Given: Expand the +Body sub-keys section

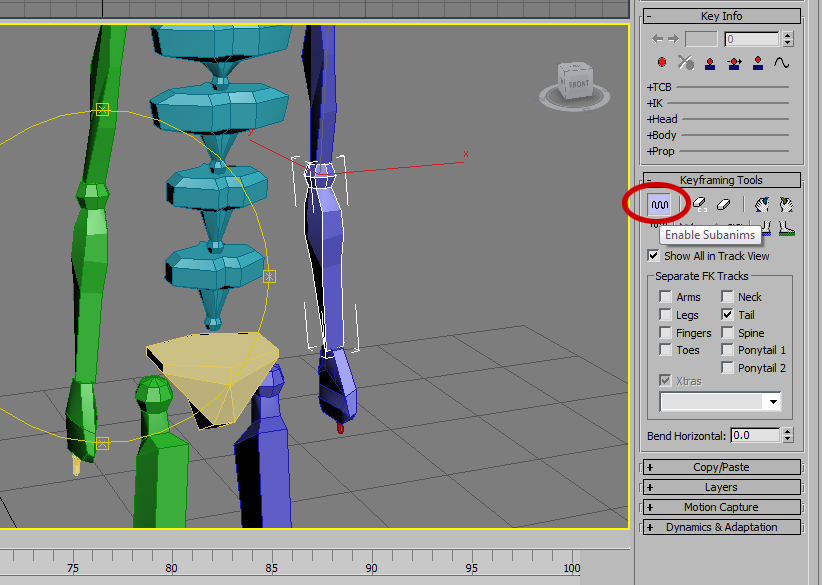Looking at the screenshot, I should (661, 134).
